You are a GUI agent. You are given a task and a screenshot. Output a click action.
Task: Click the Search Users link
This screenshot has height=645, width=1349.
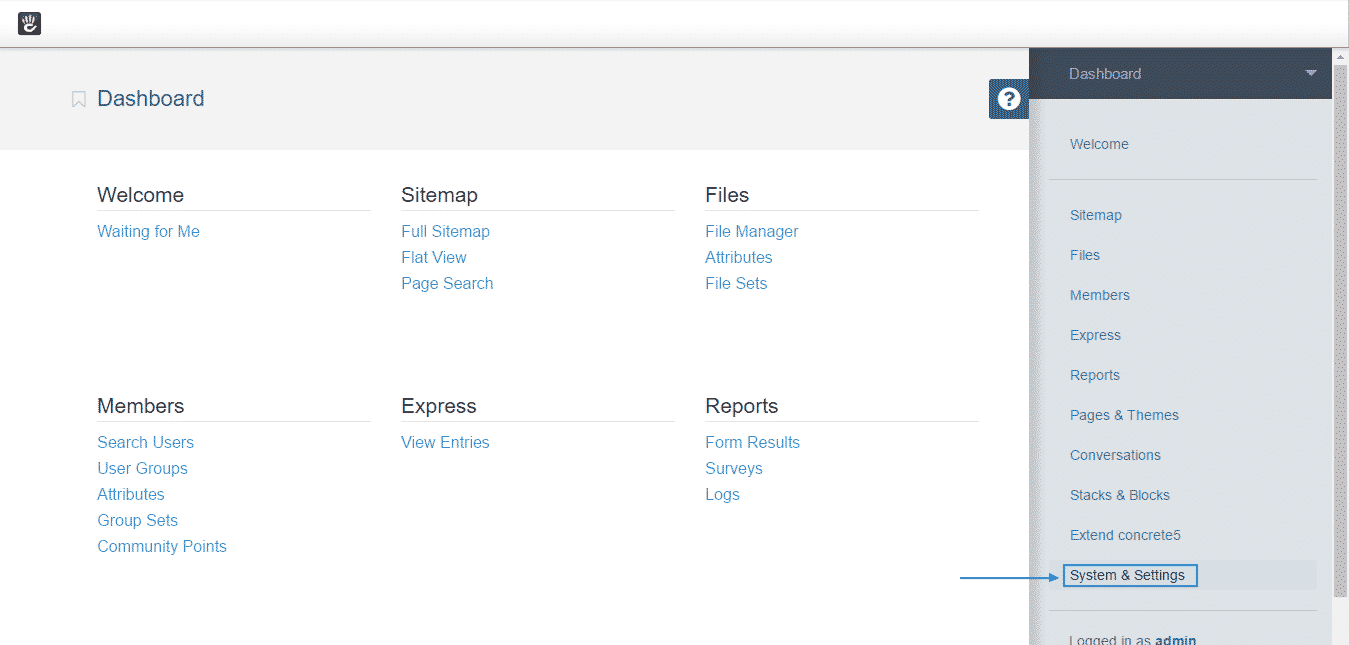click(145, 442)
